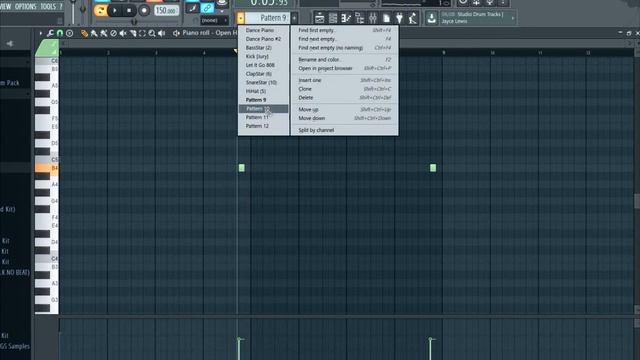Click the project page icon in toolbar
This screenshot has height=360, width=640.
tap(386, 18)
